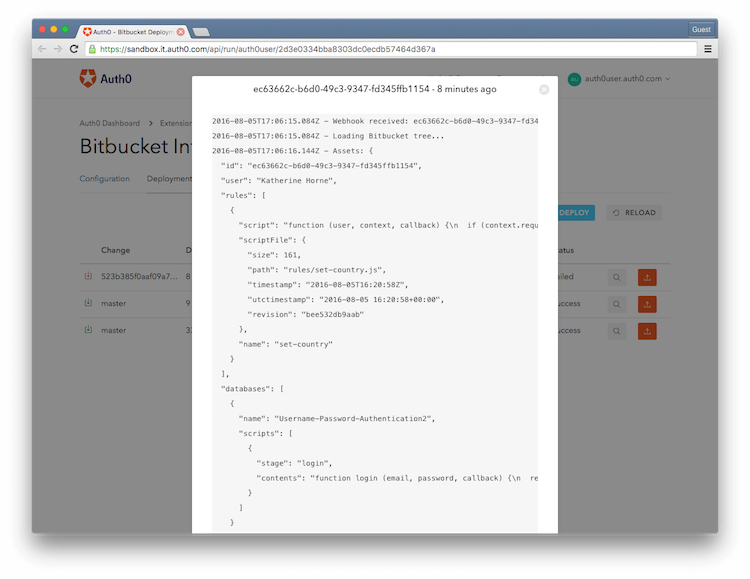Click the "user": "Katherine Horne" line

pos(278,180)
